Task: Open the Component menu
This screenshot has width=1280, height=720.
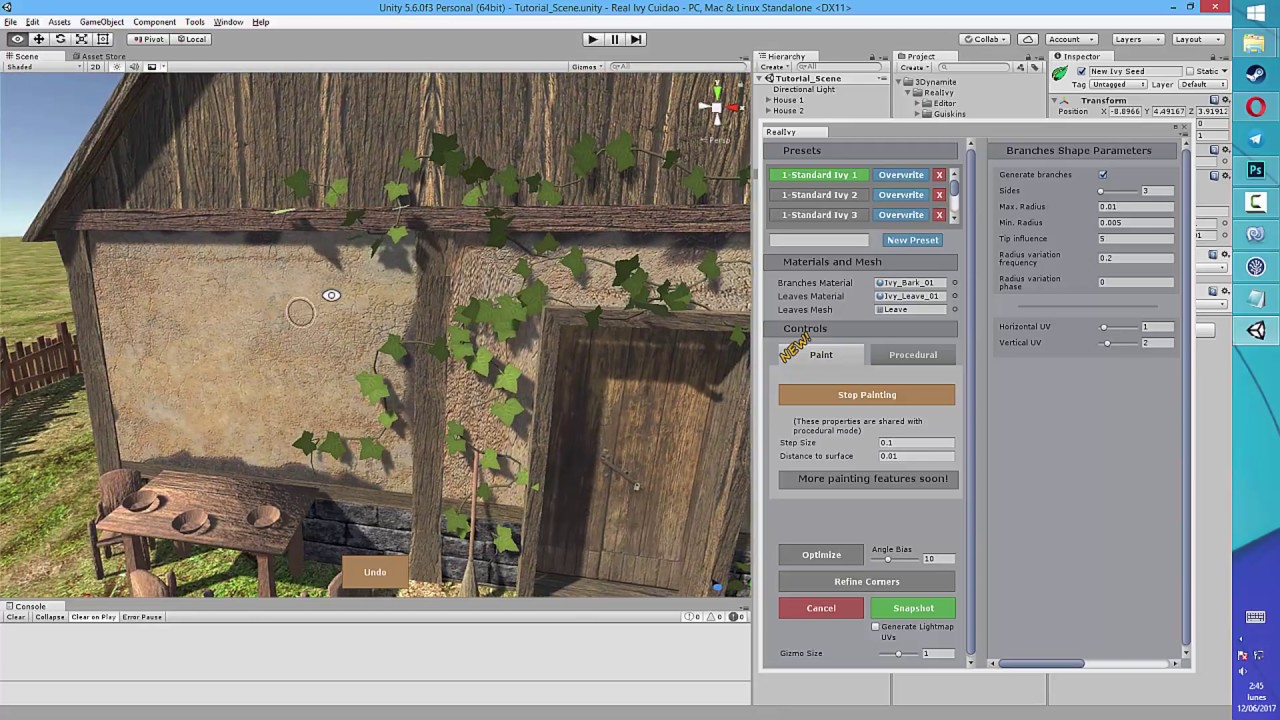Action: click(x=154, y=22)
